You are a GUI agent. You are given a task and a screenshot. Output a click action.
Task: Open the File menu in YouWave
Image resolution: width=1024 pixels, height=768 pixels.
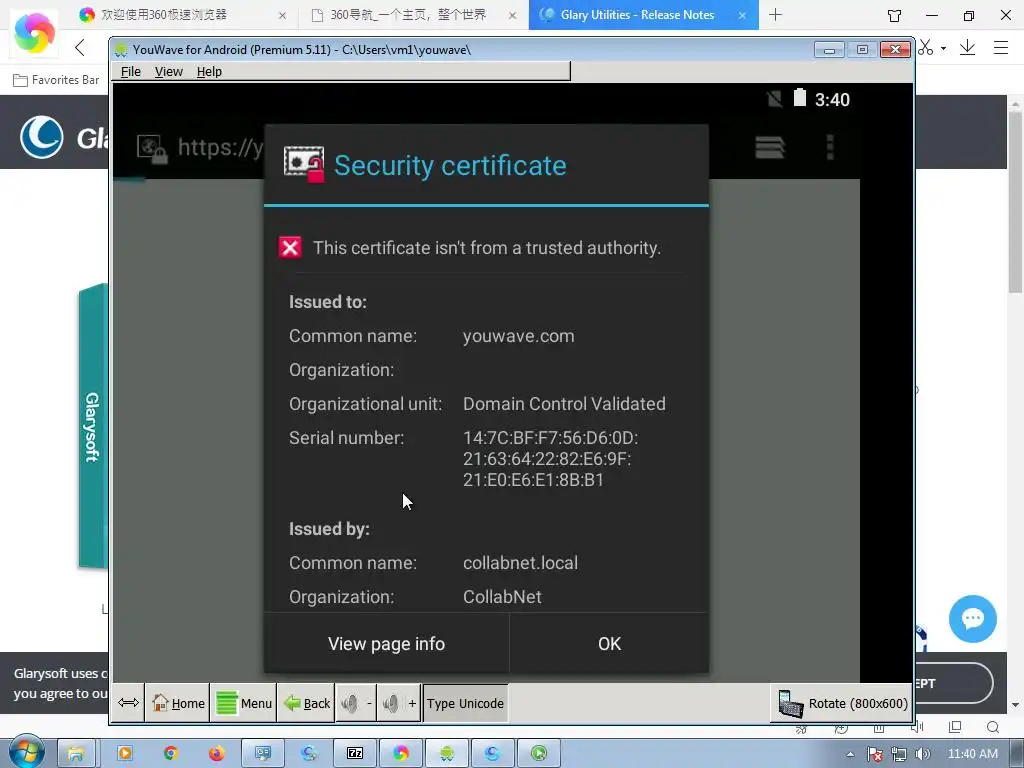click(131, 71)
